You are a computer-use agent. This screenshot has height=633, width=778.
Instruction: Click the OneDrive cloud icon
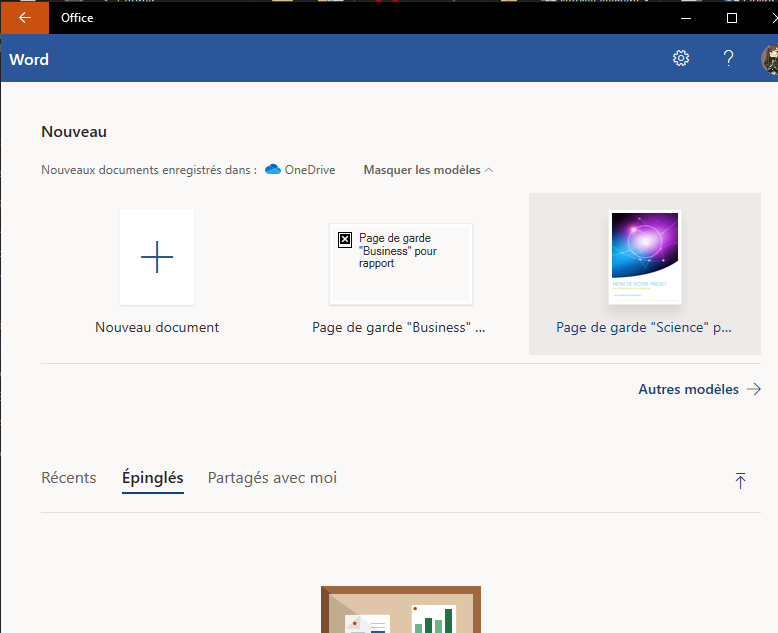point(273,169)
